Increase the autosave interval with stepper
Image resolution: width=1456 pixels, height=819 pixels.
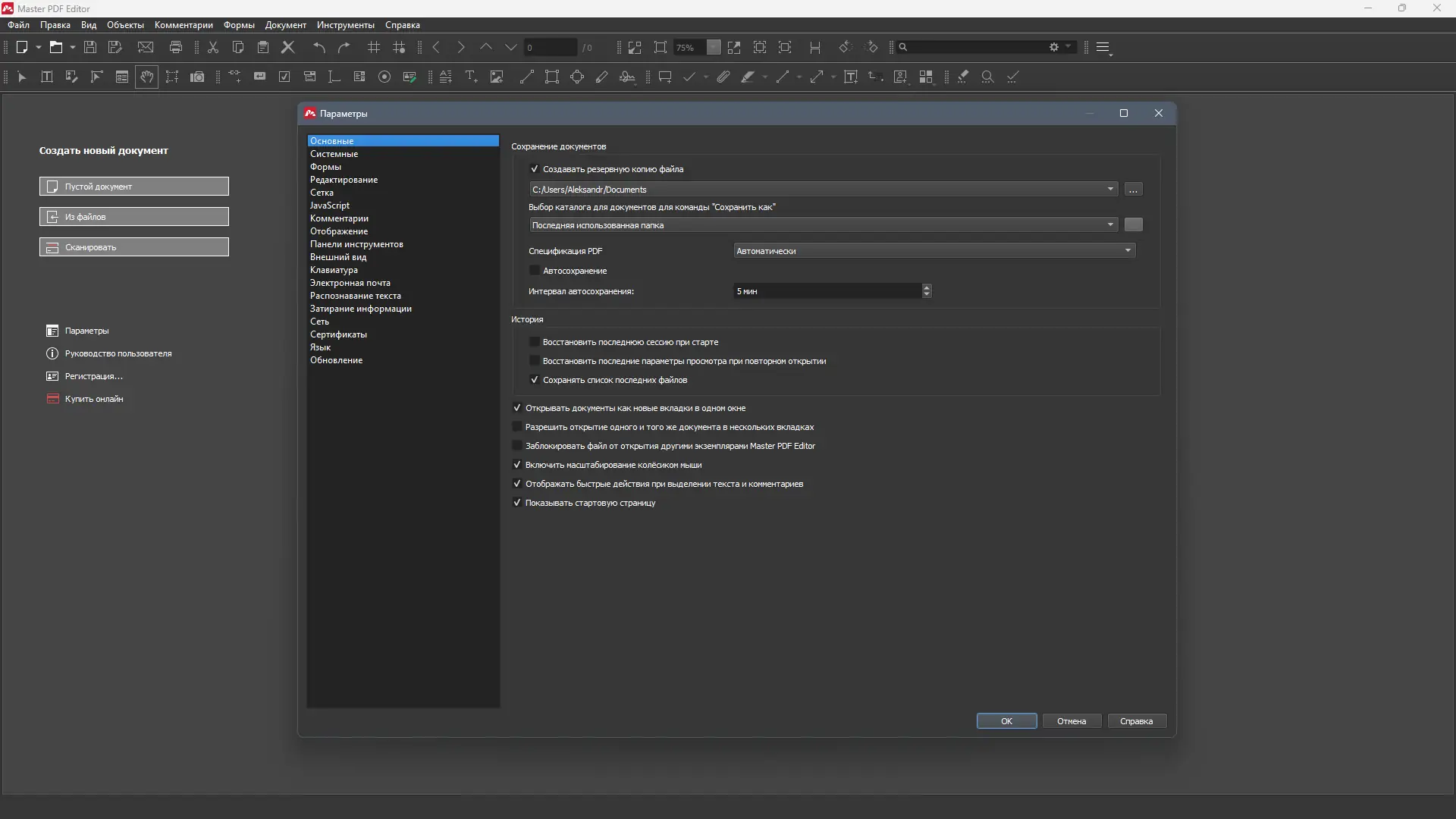pyautogui.click(x=927, y=287)
